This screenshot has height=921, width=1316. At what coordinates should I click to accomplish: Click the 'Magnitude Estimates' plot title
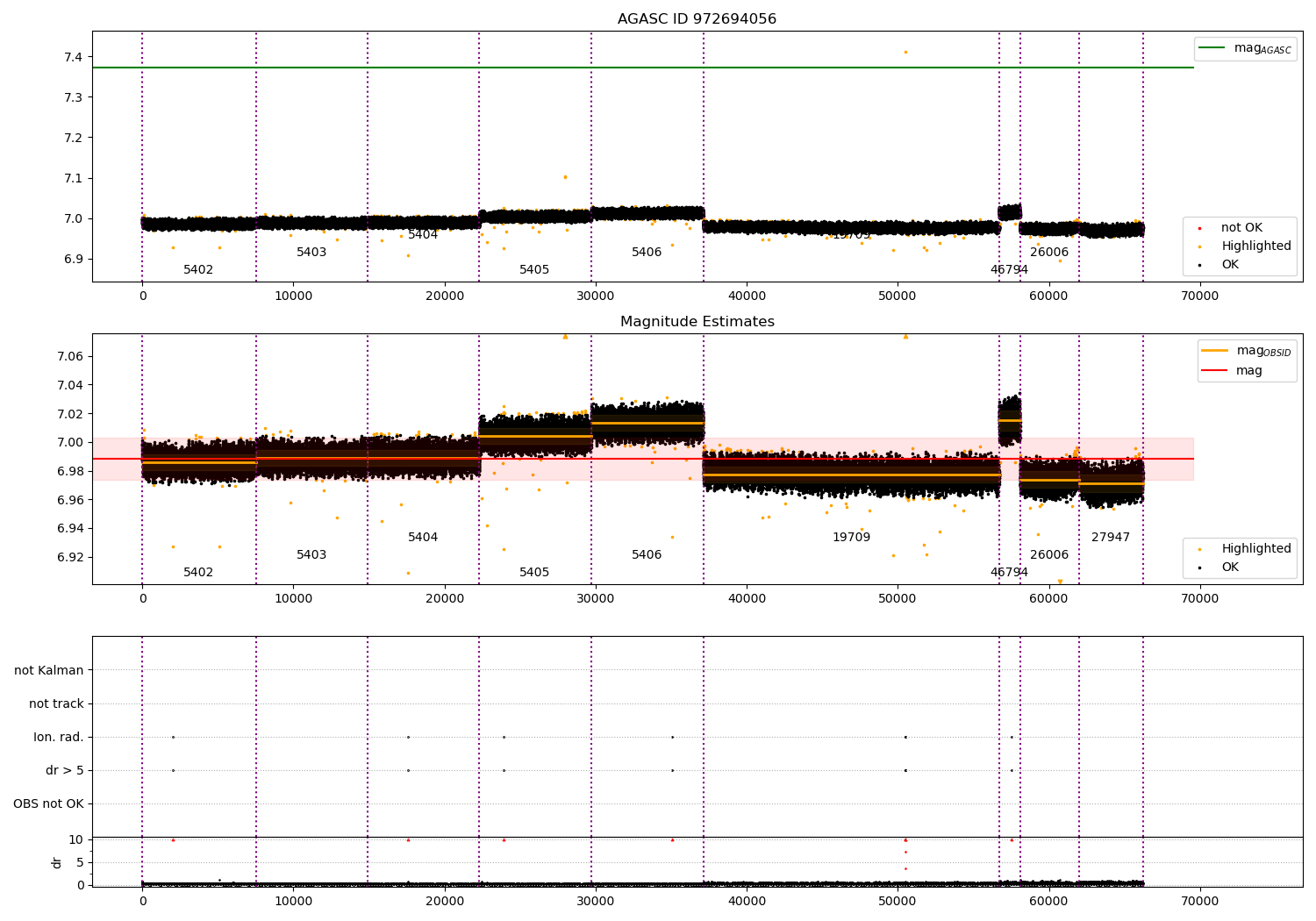pyautogui.click(x=697, y=322)
